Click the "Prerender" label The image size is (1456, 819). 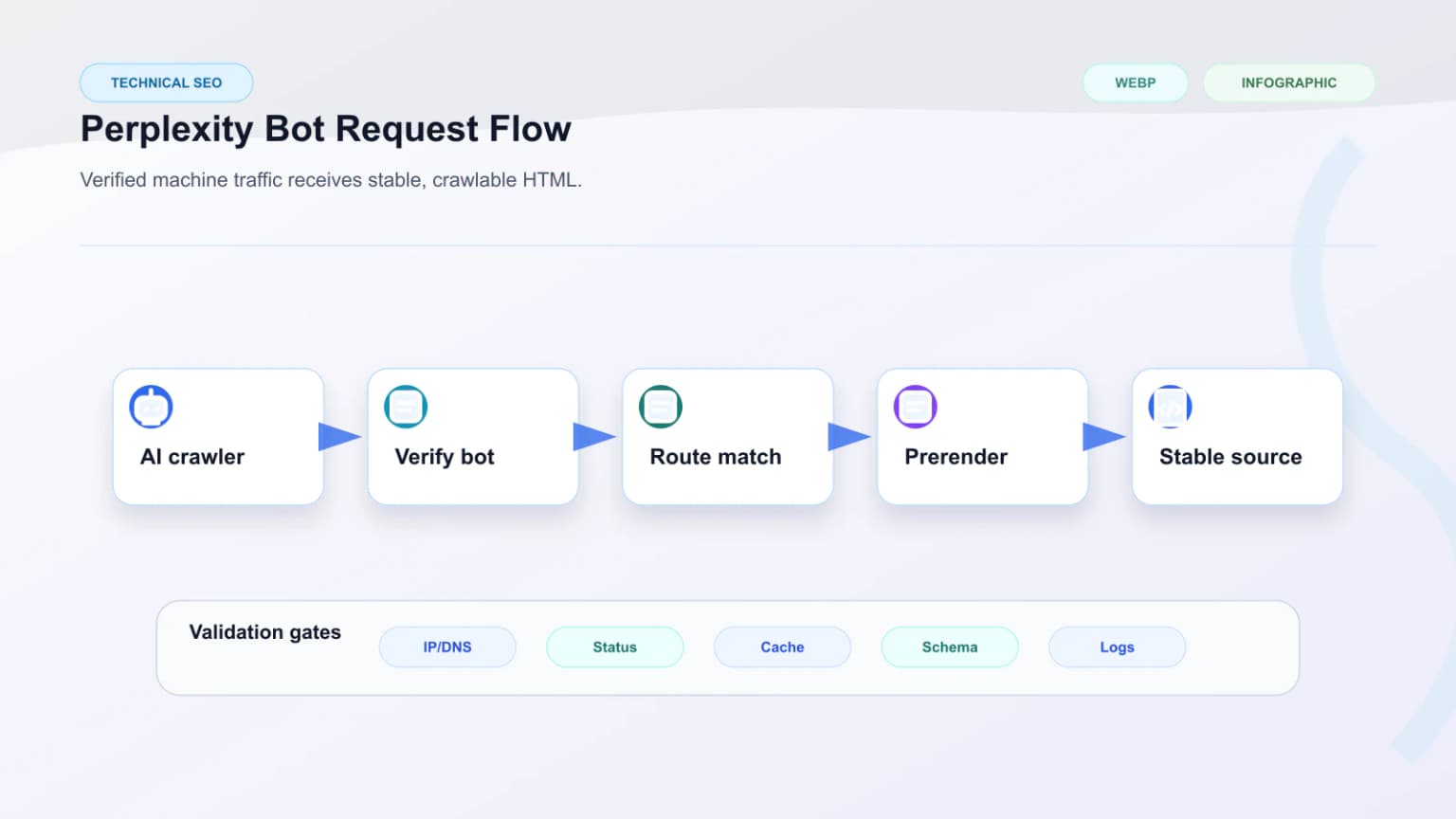[956, 457]
